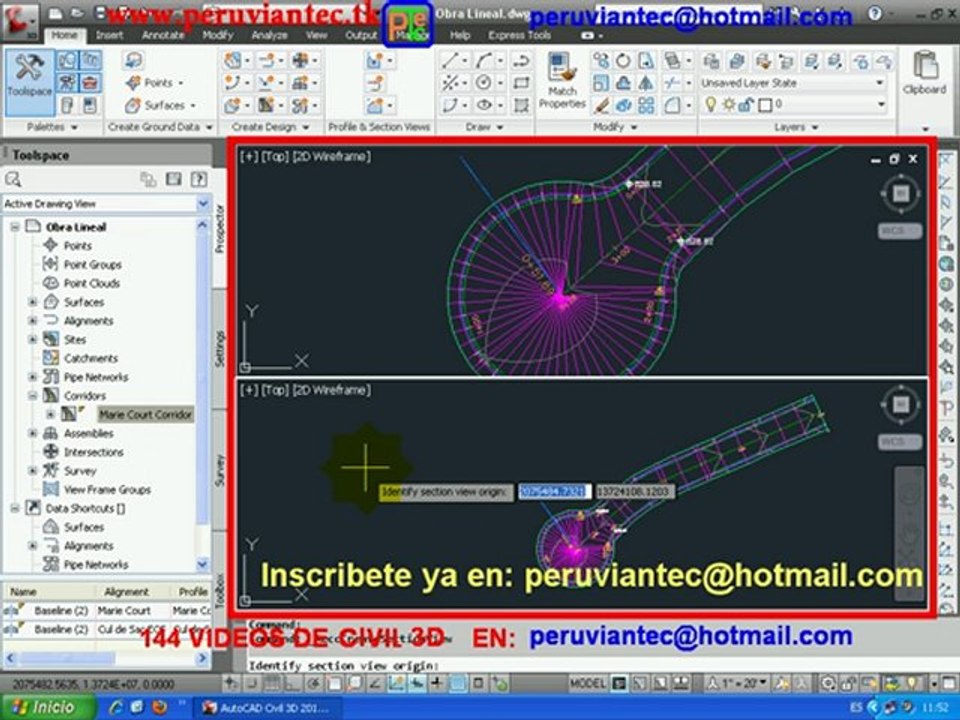Screen dimensions: 960x720
Task: Click the MODEL space button in the status bar
Action: pos(588,683)
